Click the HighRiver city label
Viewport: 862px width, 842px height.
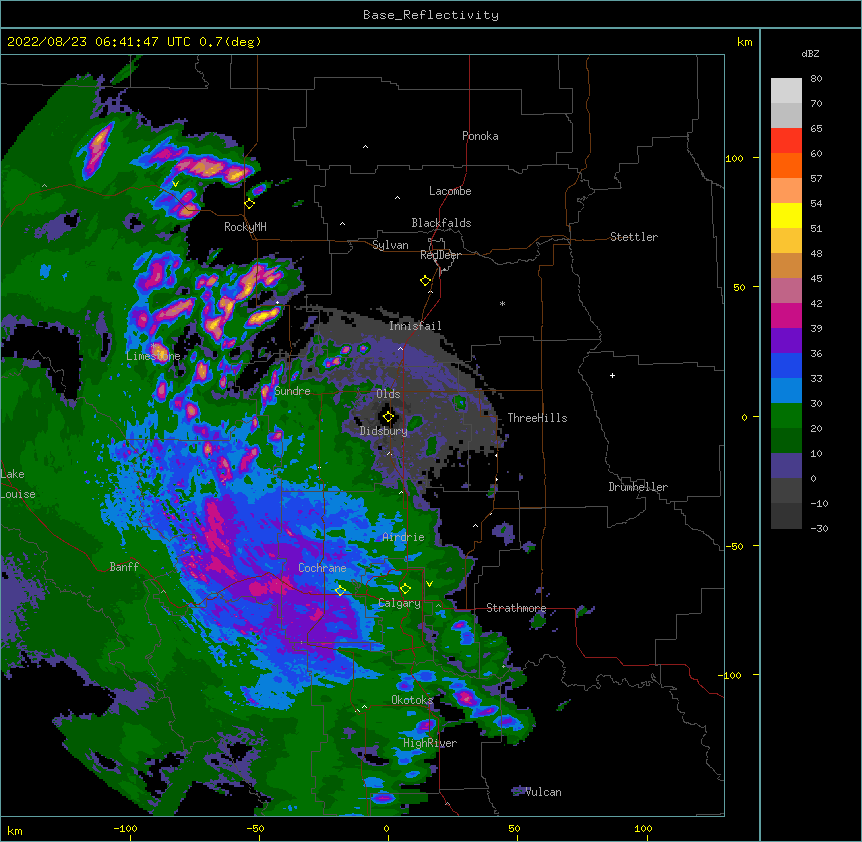click(430, 743)
